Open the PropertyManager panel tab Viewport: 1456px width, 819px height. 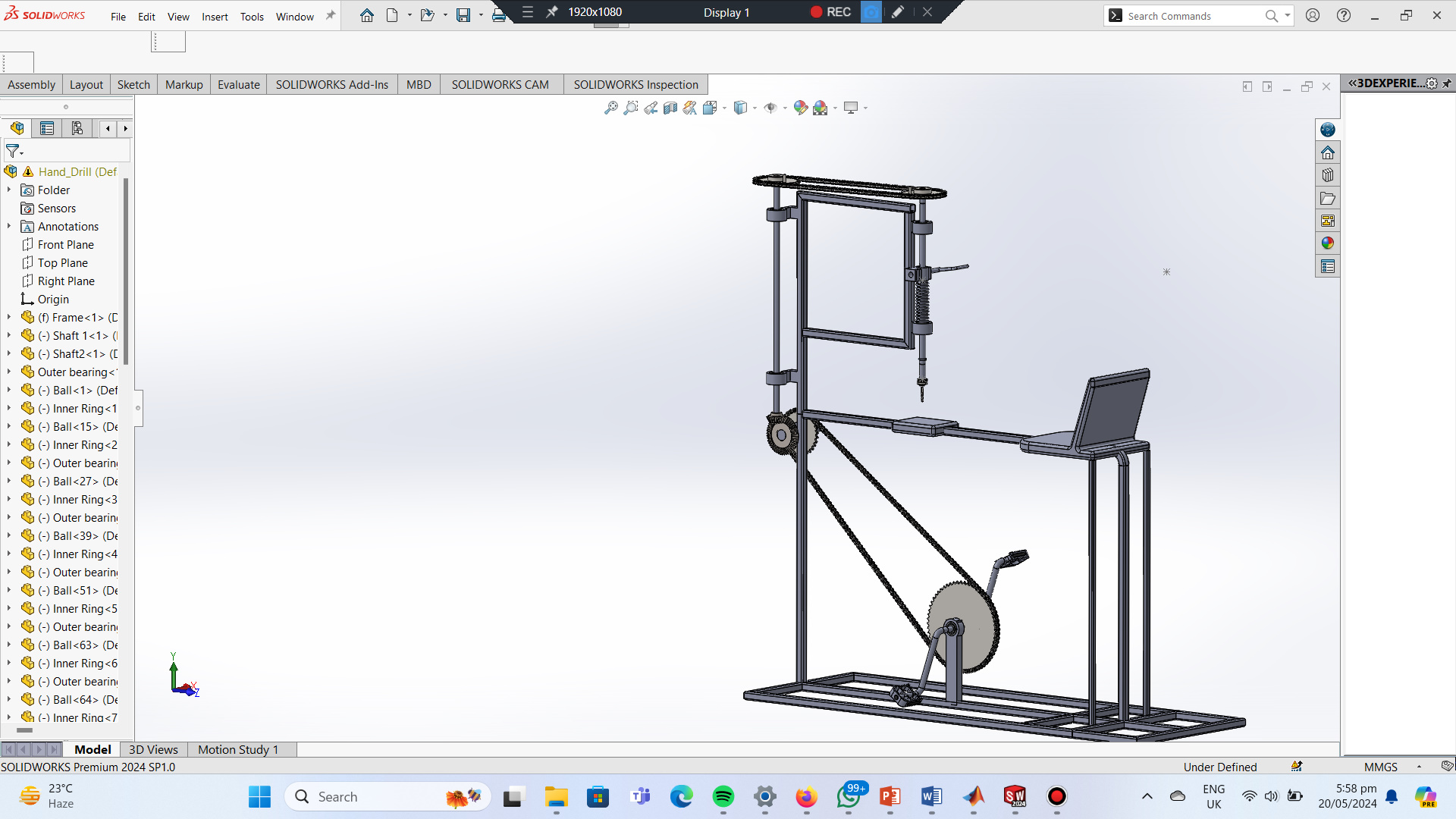point(47,128)
